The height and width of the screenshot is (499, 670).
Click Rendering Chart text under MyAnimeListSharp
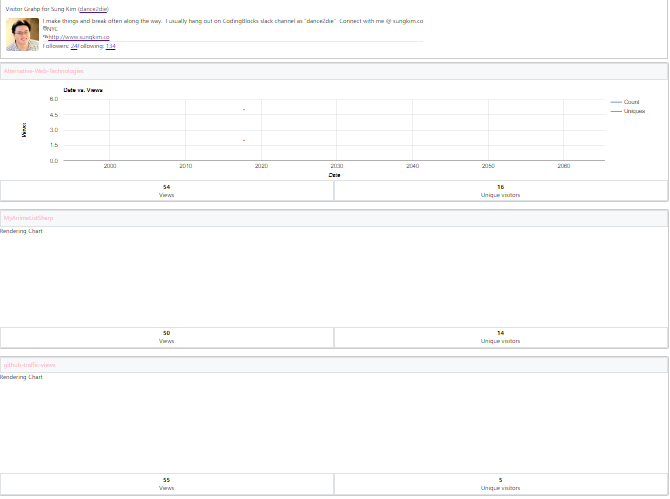21,231
